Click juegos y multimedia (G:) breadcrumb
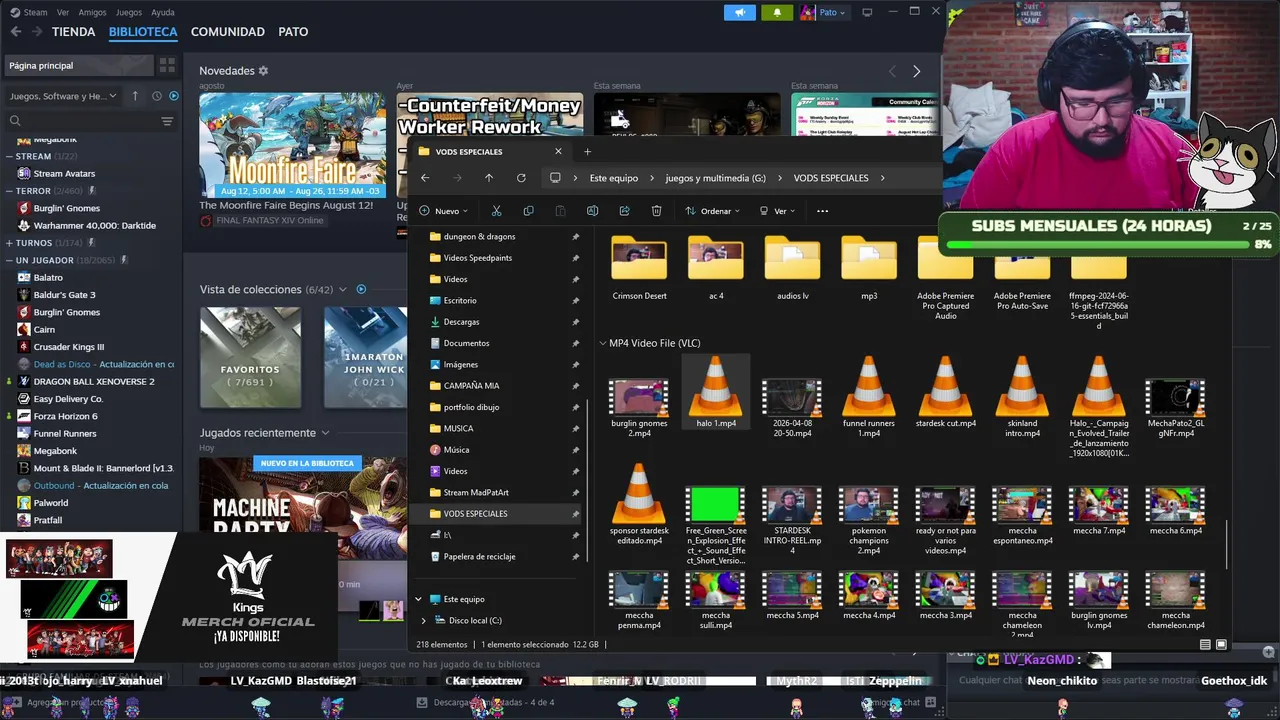Viewport: 1280px width, 720px height. tap(716, 178)
